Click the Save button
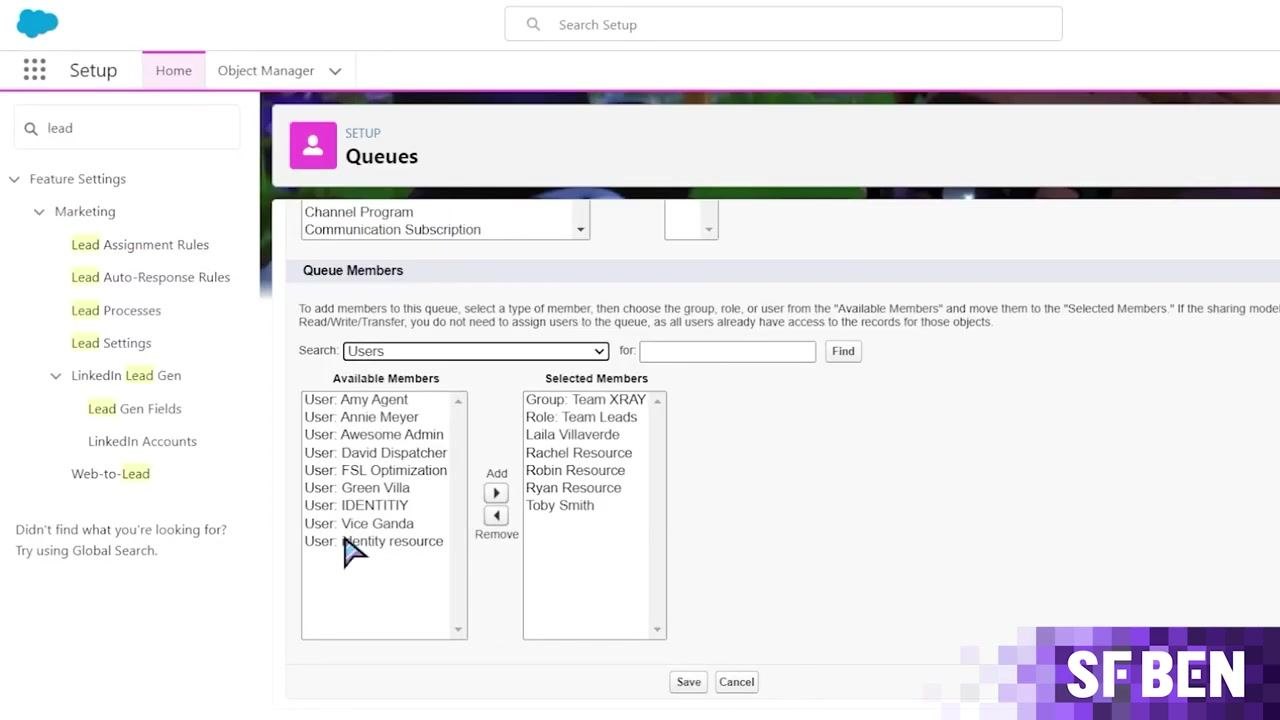 pyautogui.click(x=688, y=682)
